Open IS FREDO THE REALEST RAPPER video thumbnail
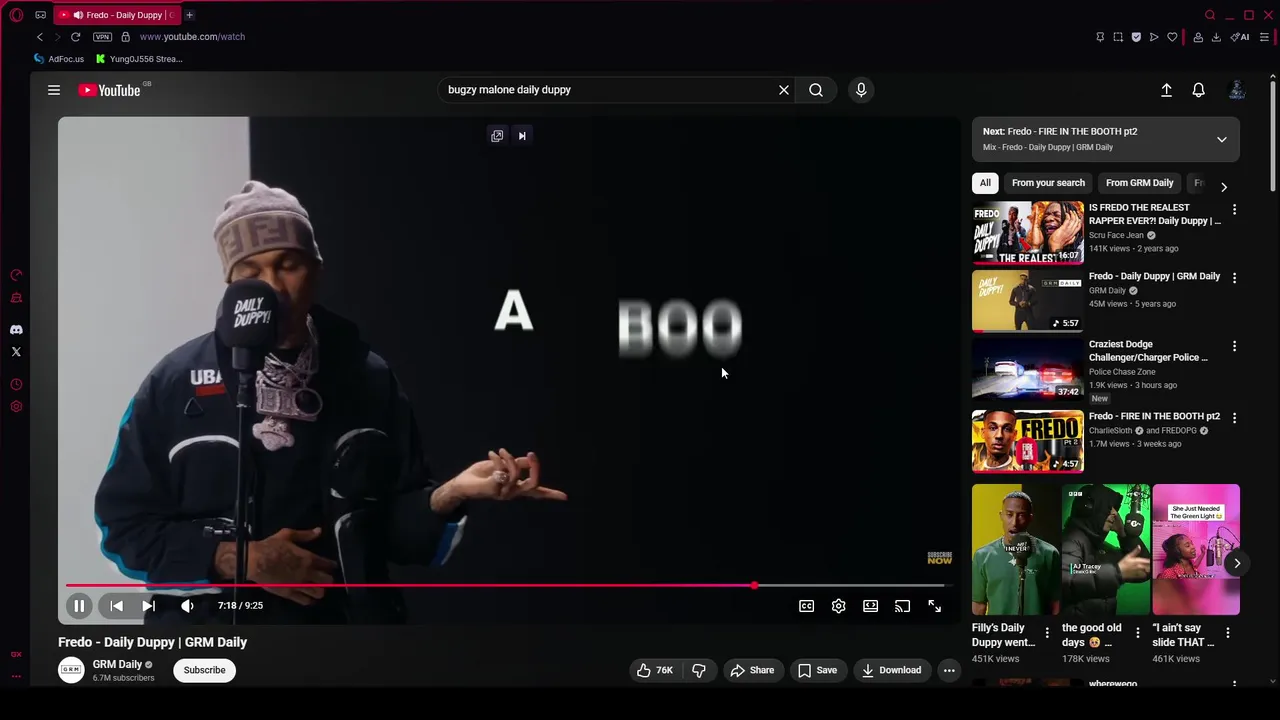This screenshot has width=1280, height=720. tap(1027, 232)
